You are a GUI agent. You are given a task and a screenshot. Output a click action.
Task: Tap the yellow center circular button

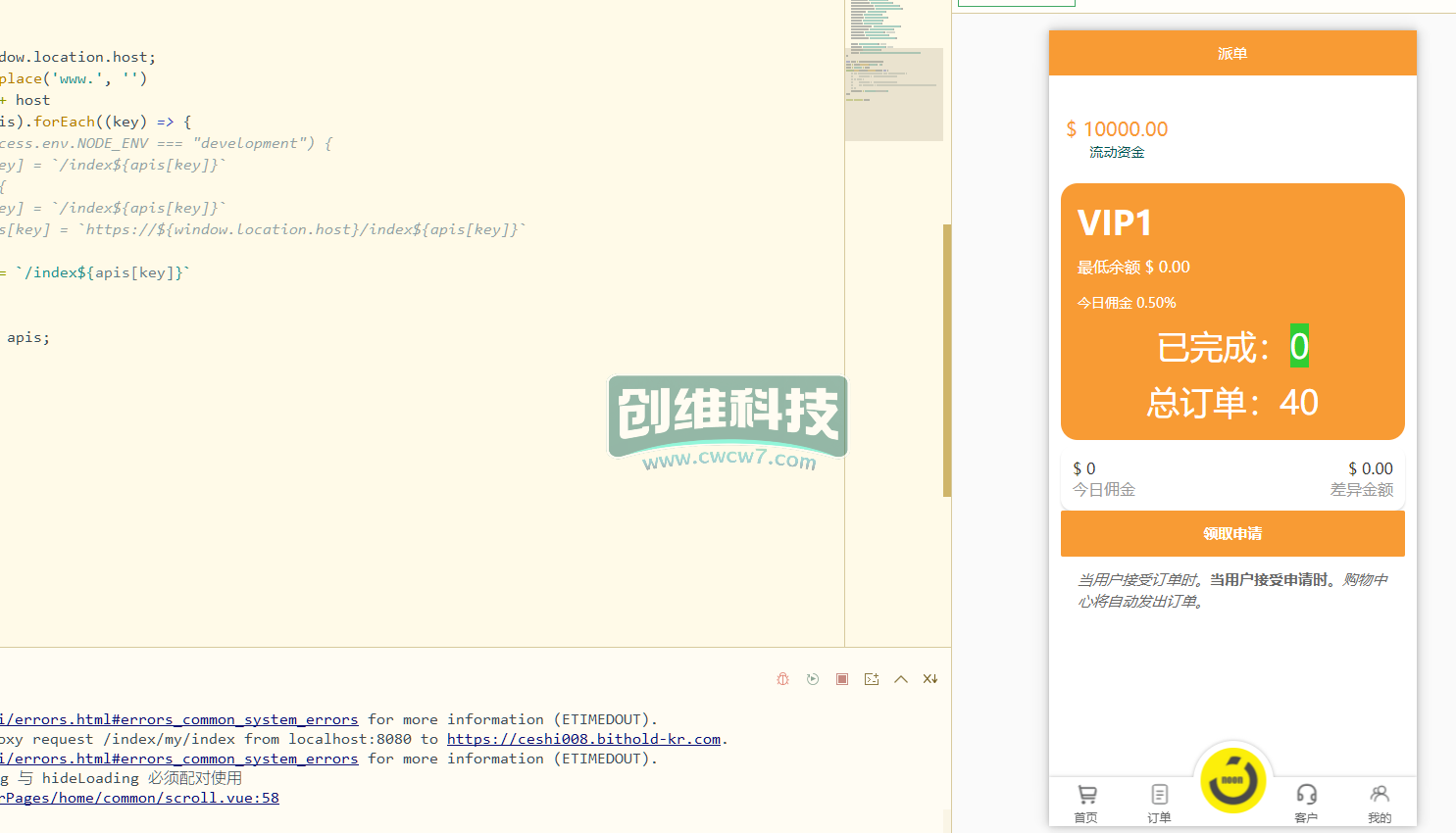1233,781
